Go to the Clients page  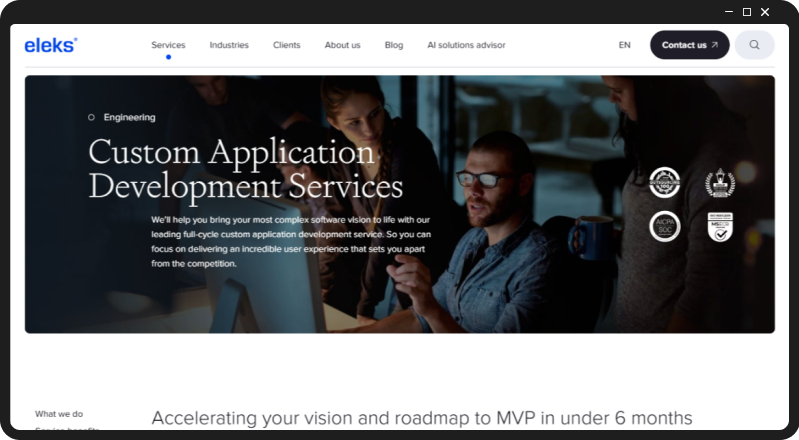coord(286,45)
